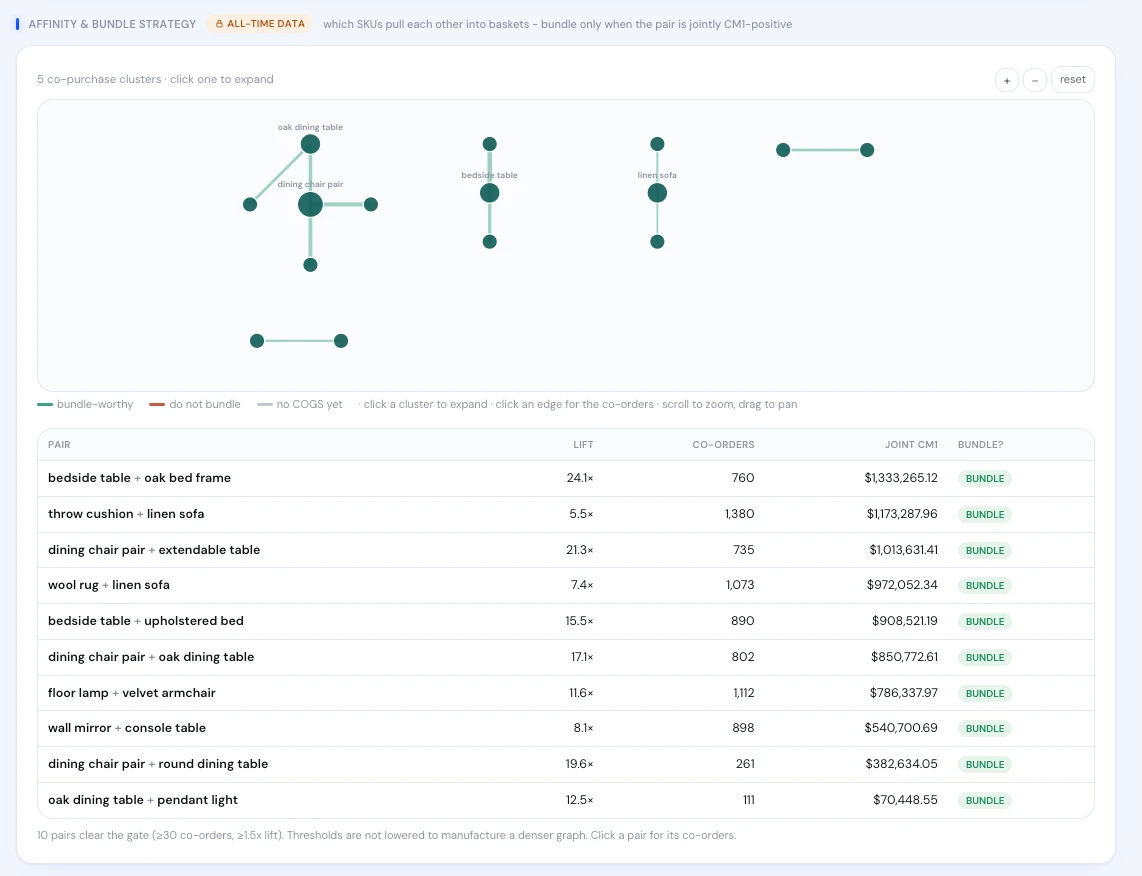The width and height of the screenshot is (1142, 876).
Task: Open the bedside table + oak bed frame pair
Action: 566,478
